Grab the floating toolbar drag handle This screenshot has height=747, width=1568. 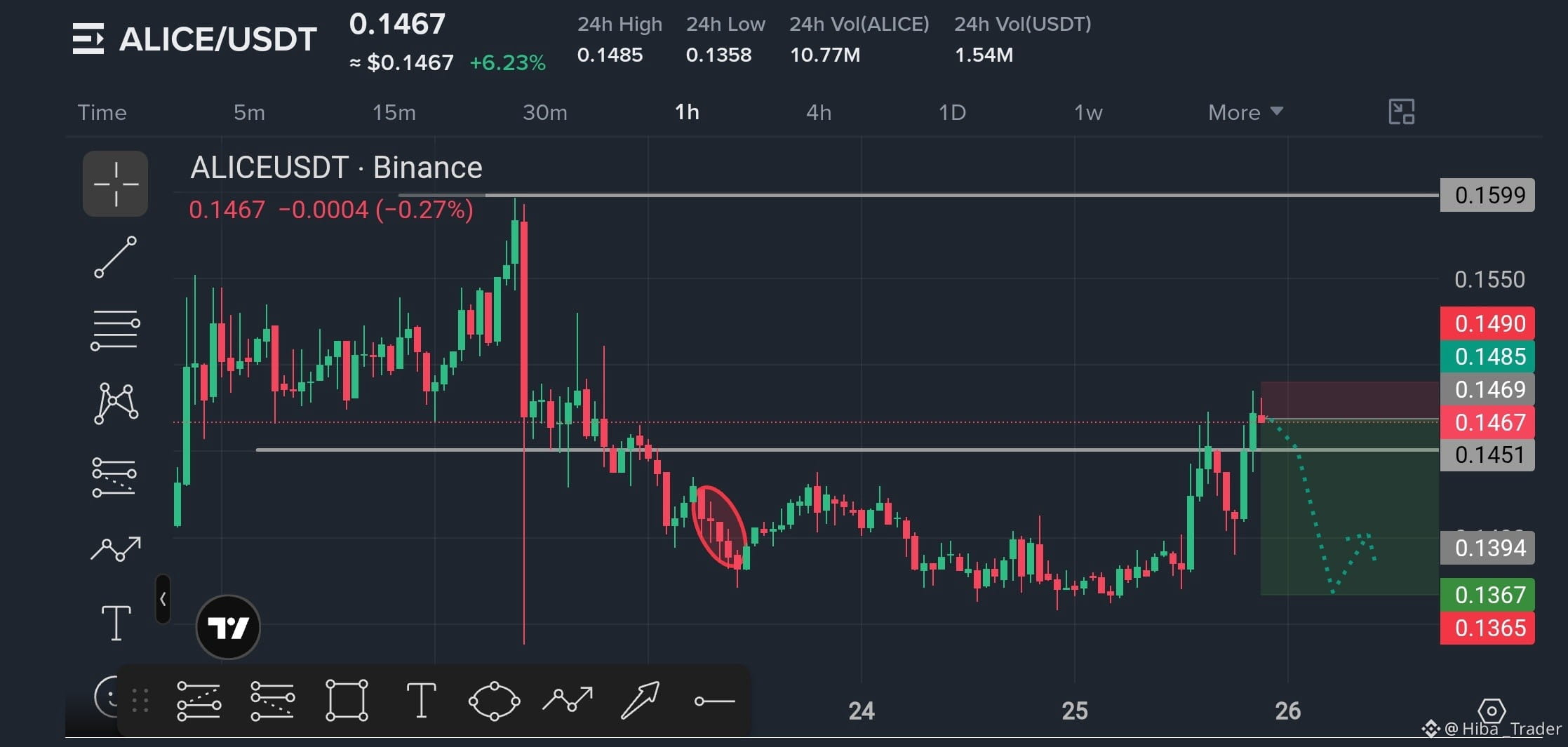tap(140, 700)
